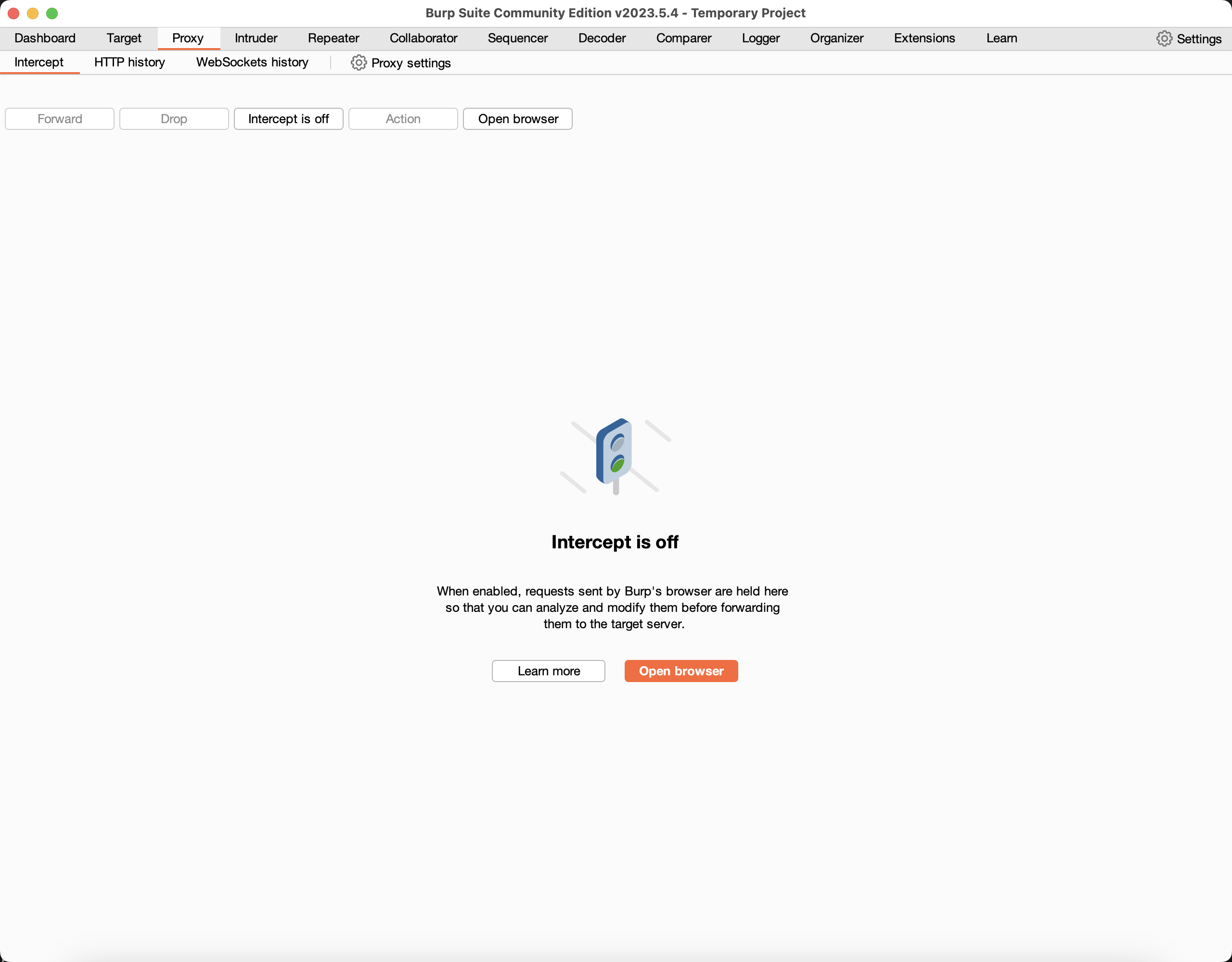Close the Burp Suite window

click(x=13, y=13)
